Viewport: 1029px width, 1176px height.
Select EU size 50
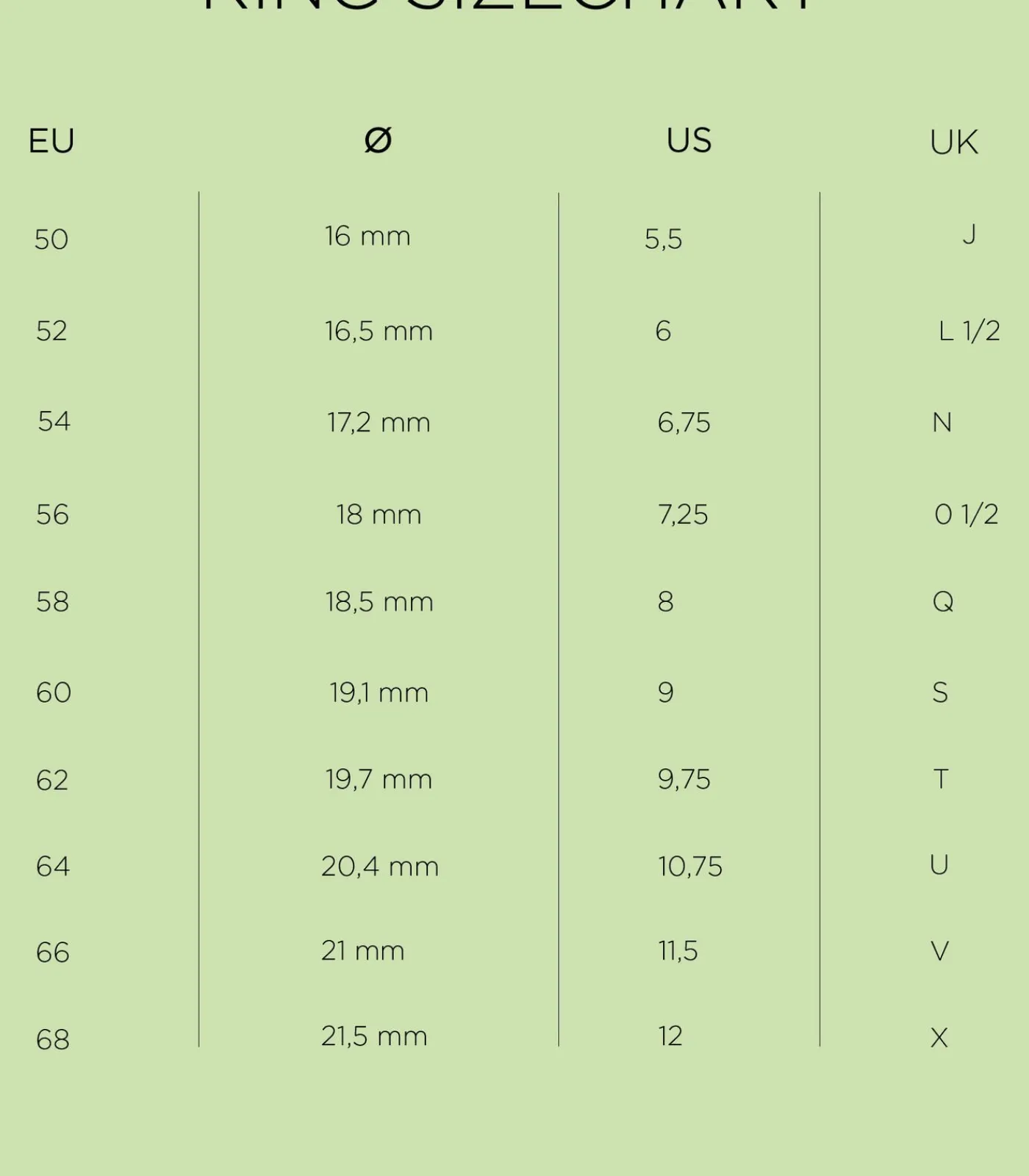[x=51, y=239]
